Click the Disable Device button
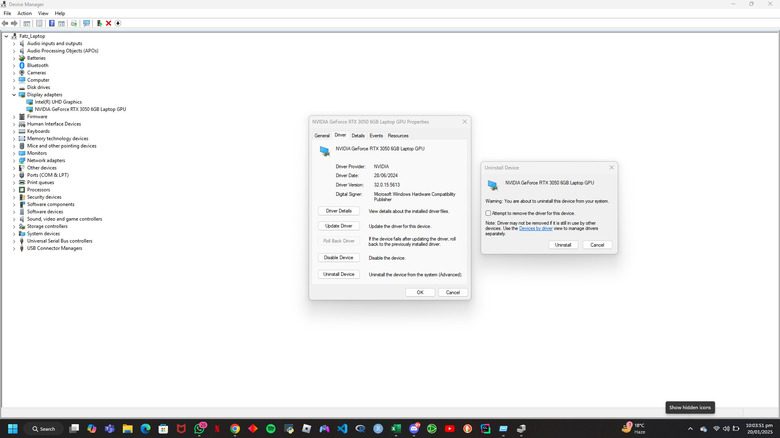The height and width of the screenshot is (438, 780). pos(339,258)
